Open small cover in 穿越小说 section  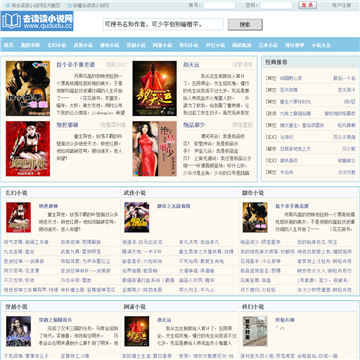pos(19,331)
